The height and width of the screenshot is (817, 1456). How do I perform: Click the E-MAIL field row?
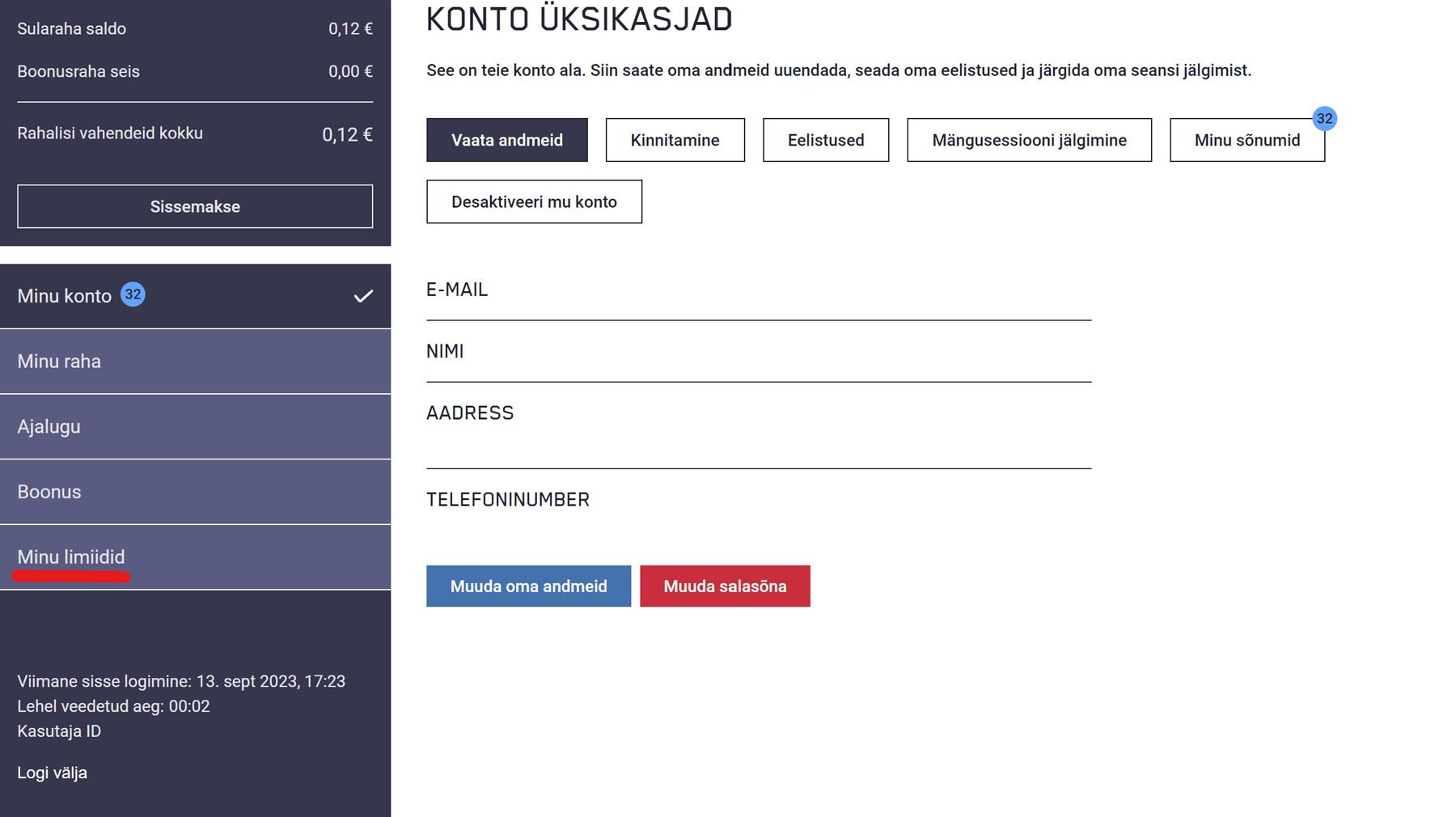coord(759,290)
